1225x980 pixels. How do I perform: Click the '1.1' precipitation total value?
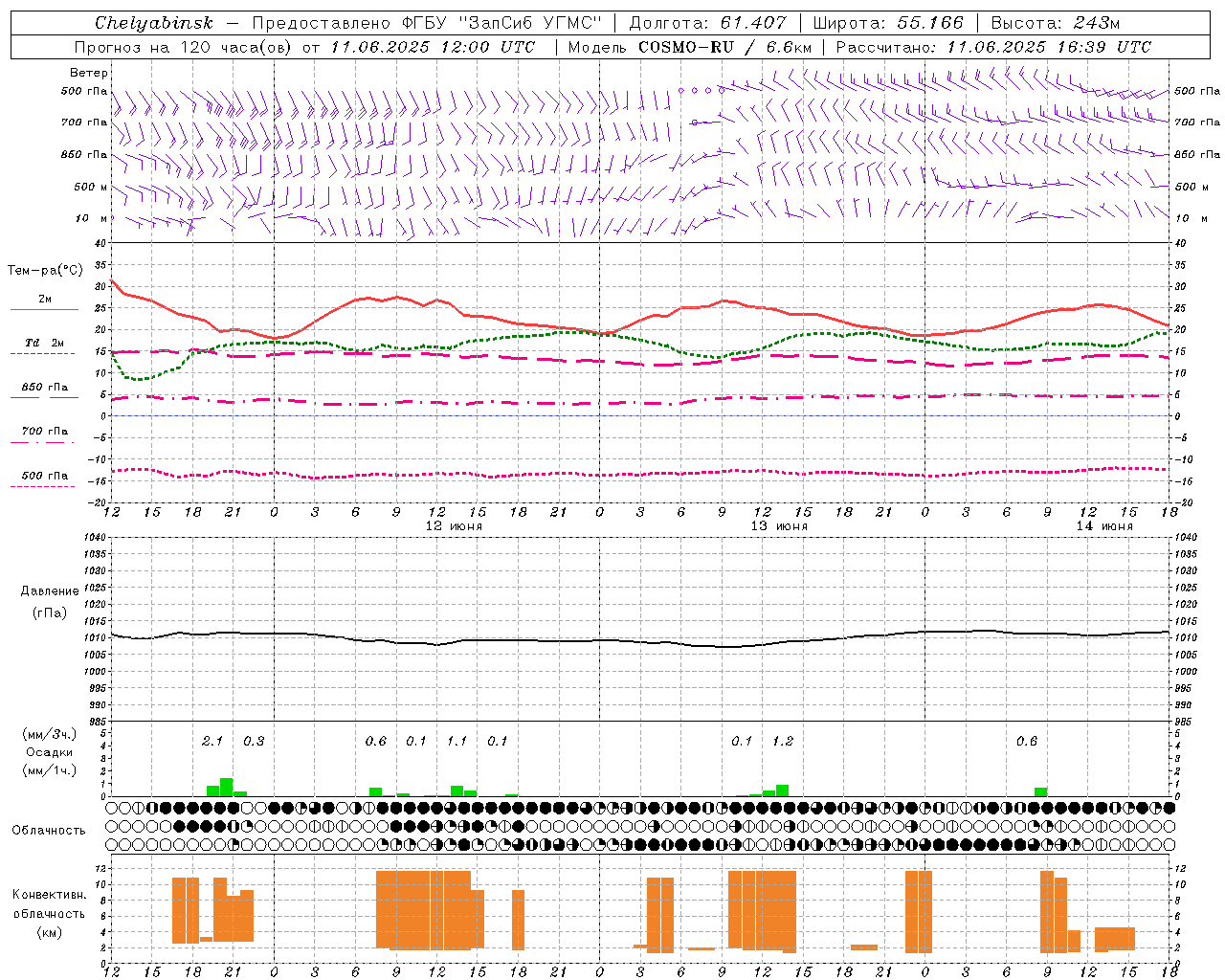[x=457, y=741]
